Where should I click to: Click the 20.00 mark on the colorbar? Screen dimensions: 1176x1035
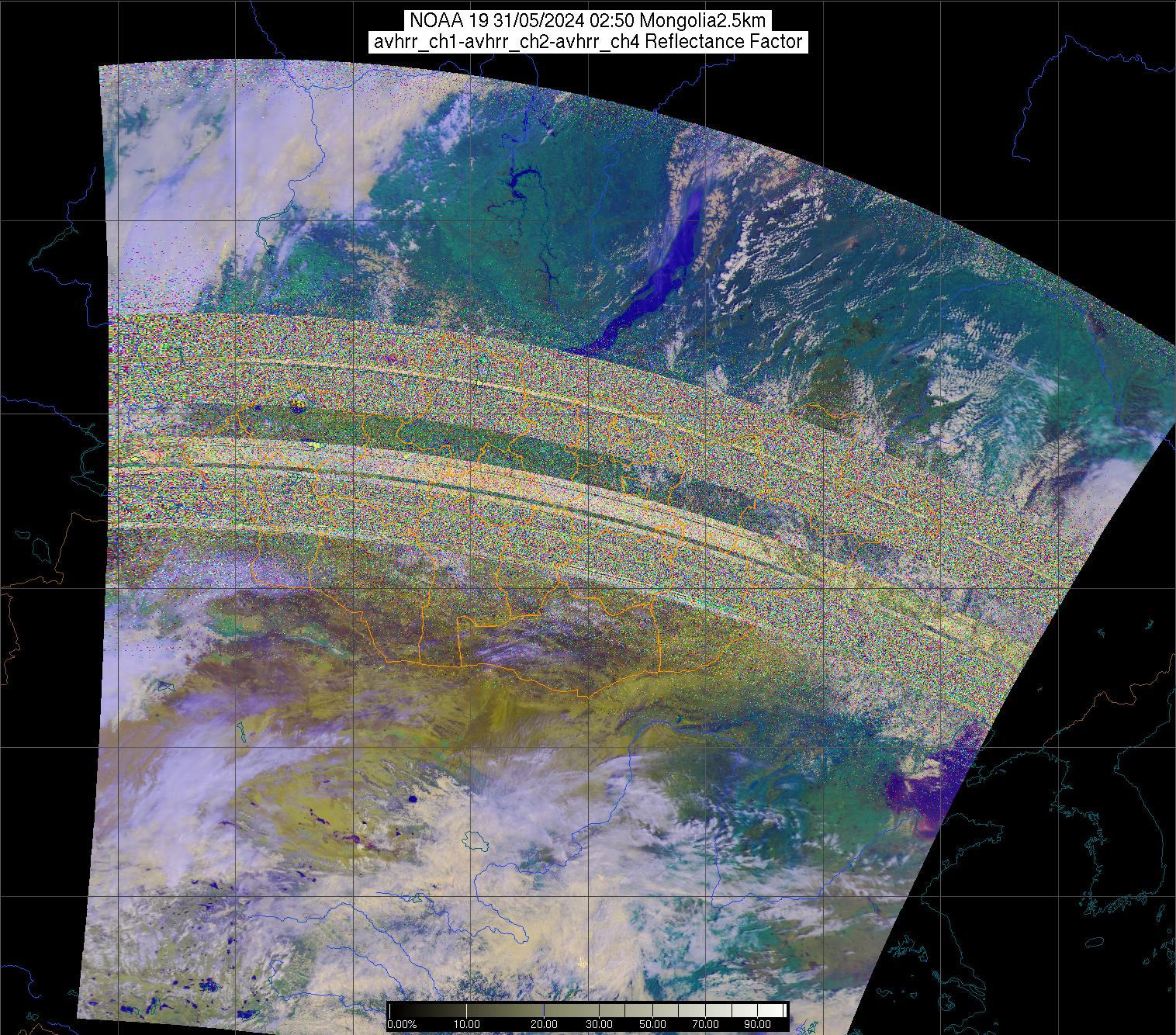[544, 1025]
